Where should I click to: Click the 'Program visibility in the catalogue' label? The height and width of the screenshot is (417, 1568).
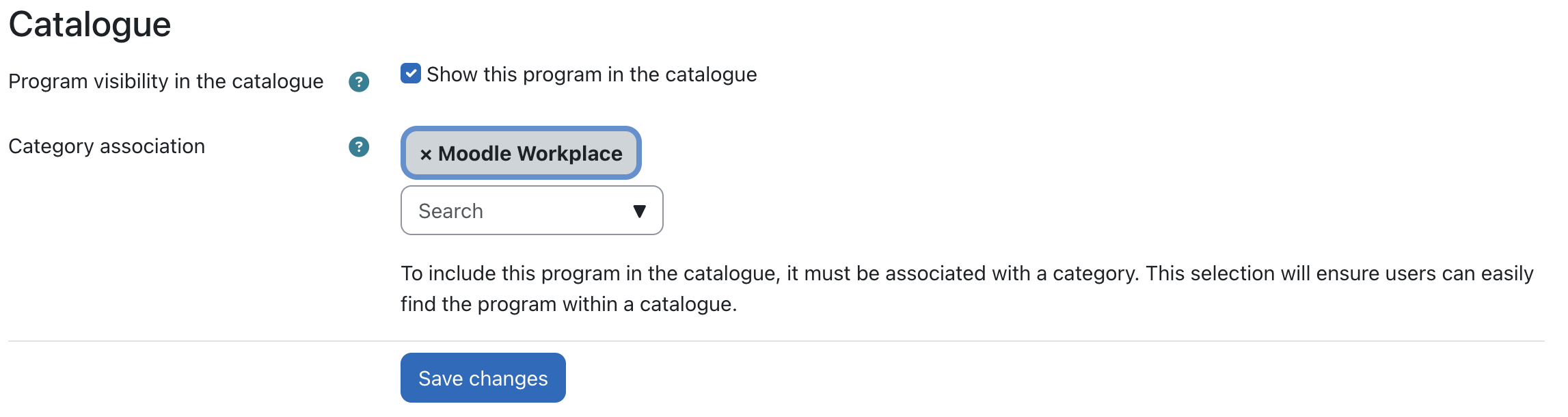click(x=166, y=81)
